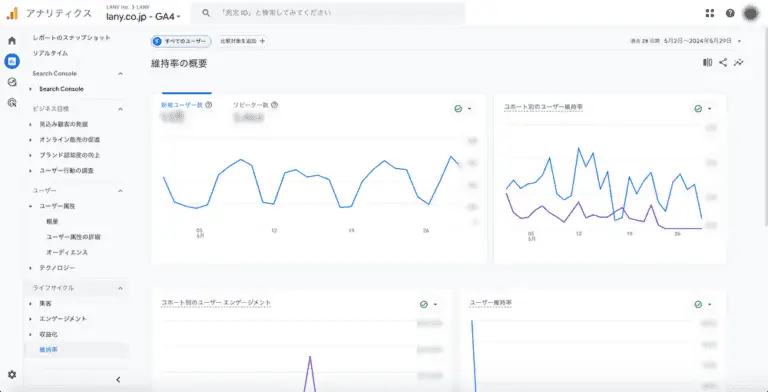Viewport: 768px width, 392px height.
Task: Open dropdown arrow on コホート別のユーザーエンゲージメント card
Action: (x=435, y=304)
